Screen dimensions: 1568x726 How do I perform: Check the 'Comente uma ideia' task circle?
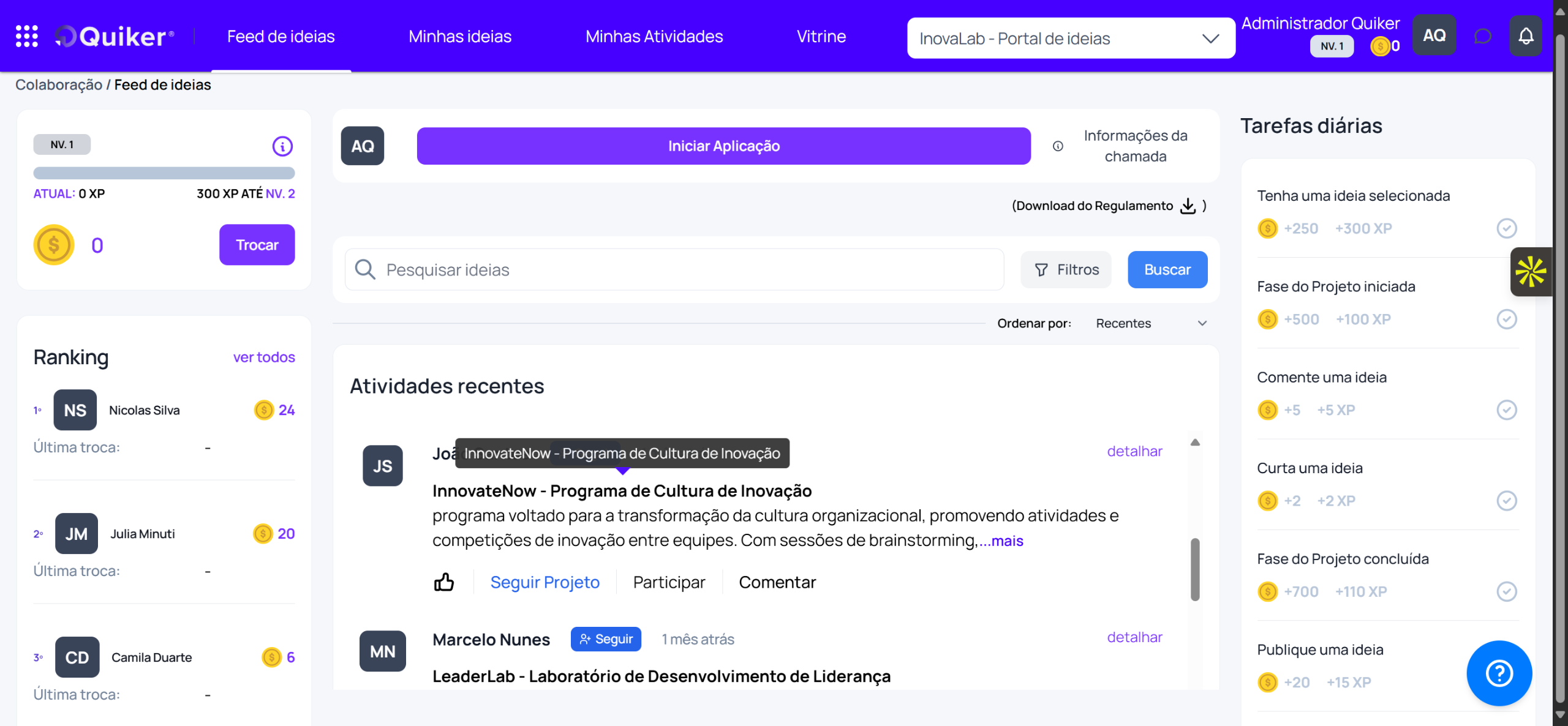click(x=1507, y=410)
